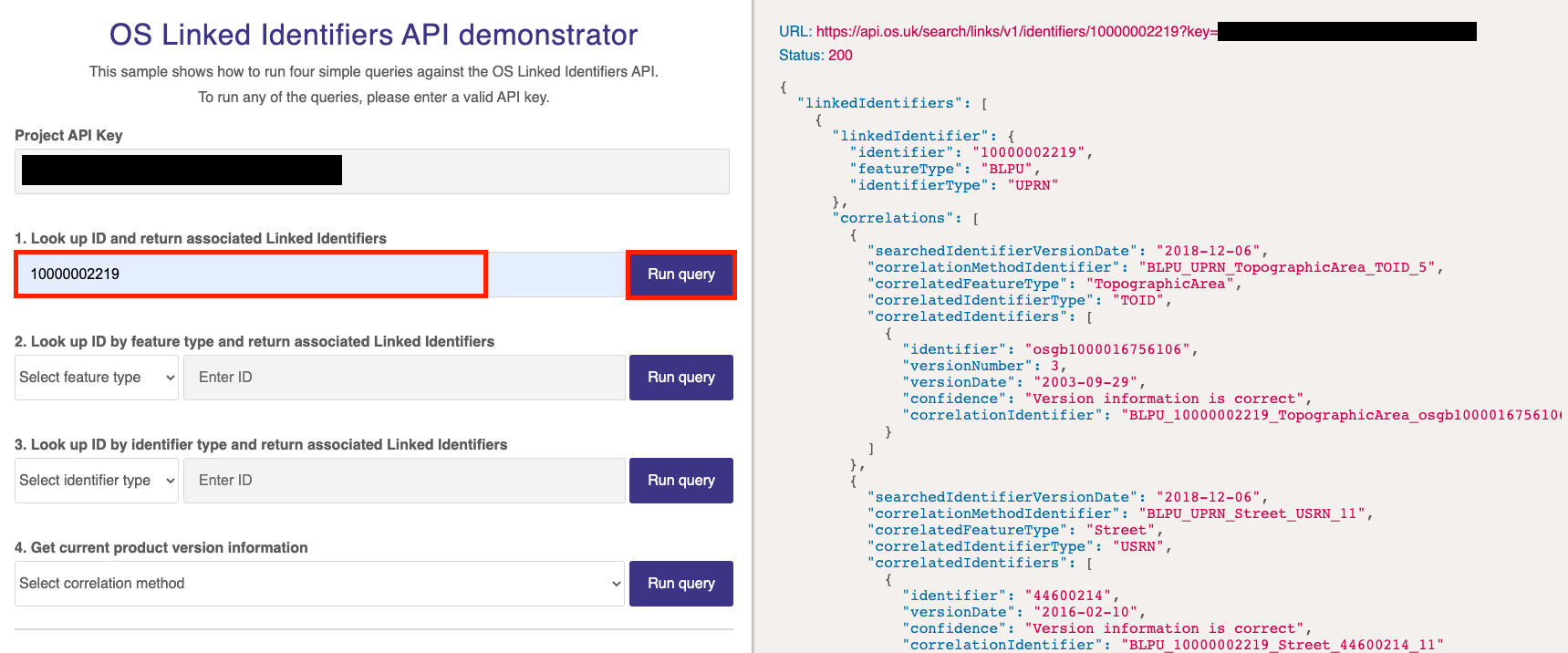Run query 2 for feature type lookup
The image size is (1568, 653).
pos(681,378)
